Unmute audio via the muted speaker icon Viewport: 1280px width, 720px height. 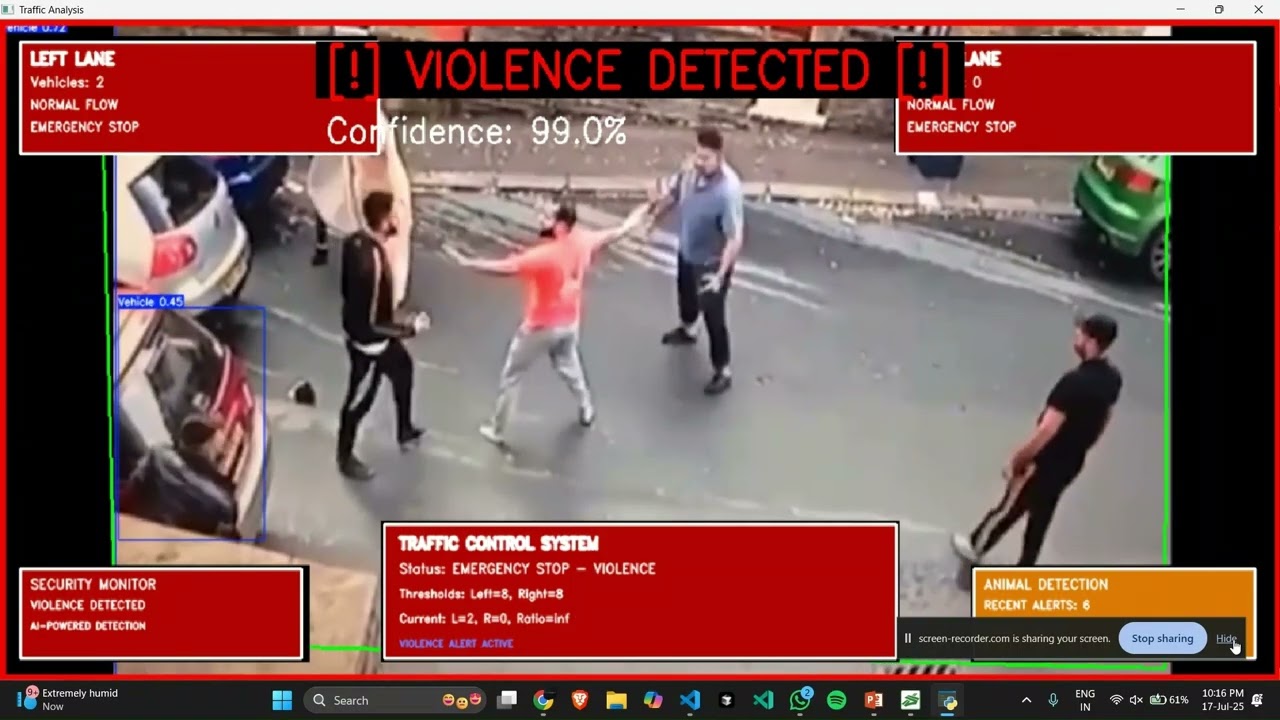1136,700
